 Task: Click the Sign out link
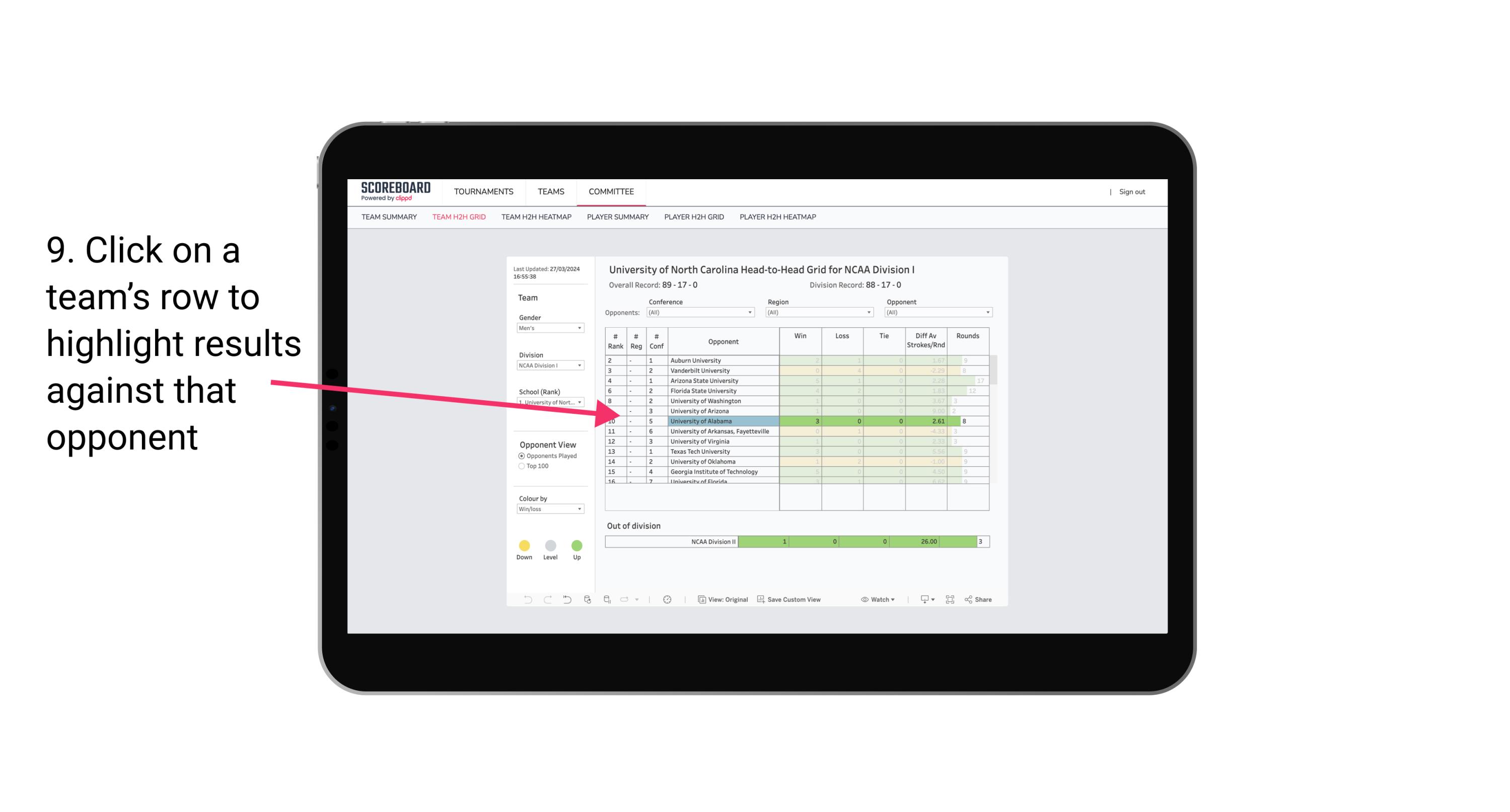pyautogui.click(x=1131, y=191)
